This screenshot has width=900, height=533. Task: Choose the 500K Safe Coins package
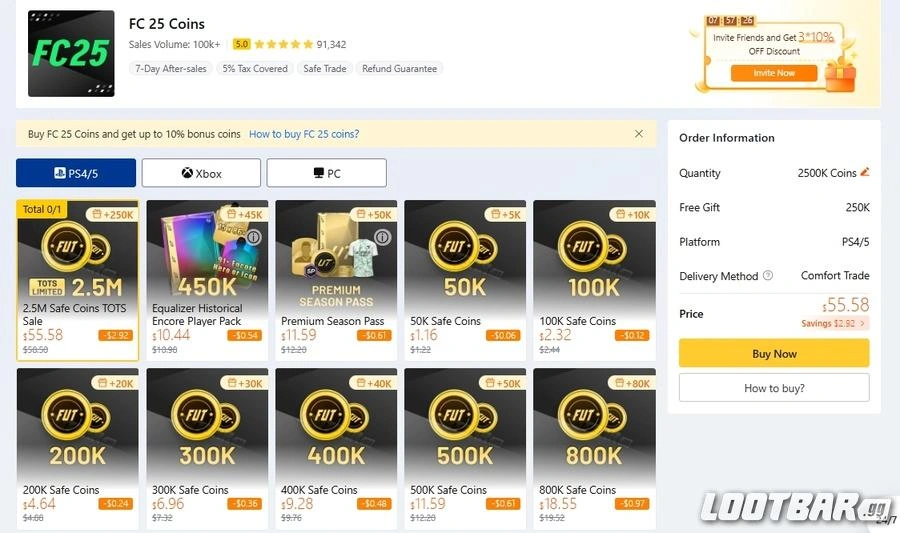tap(465, 449)
